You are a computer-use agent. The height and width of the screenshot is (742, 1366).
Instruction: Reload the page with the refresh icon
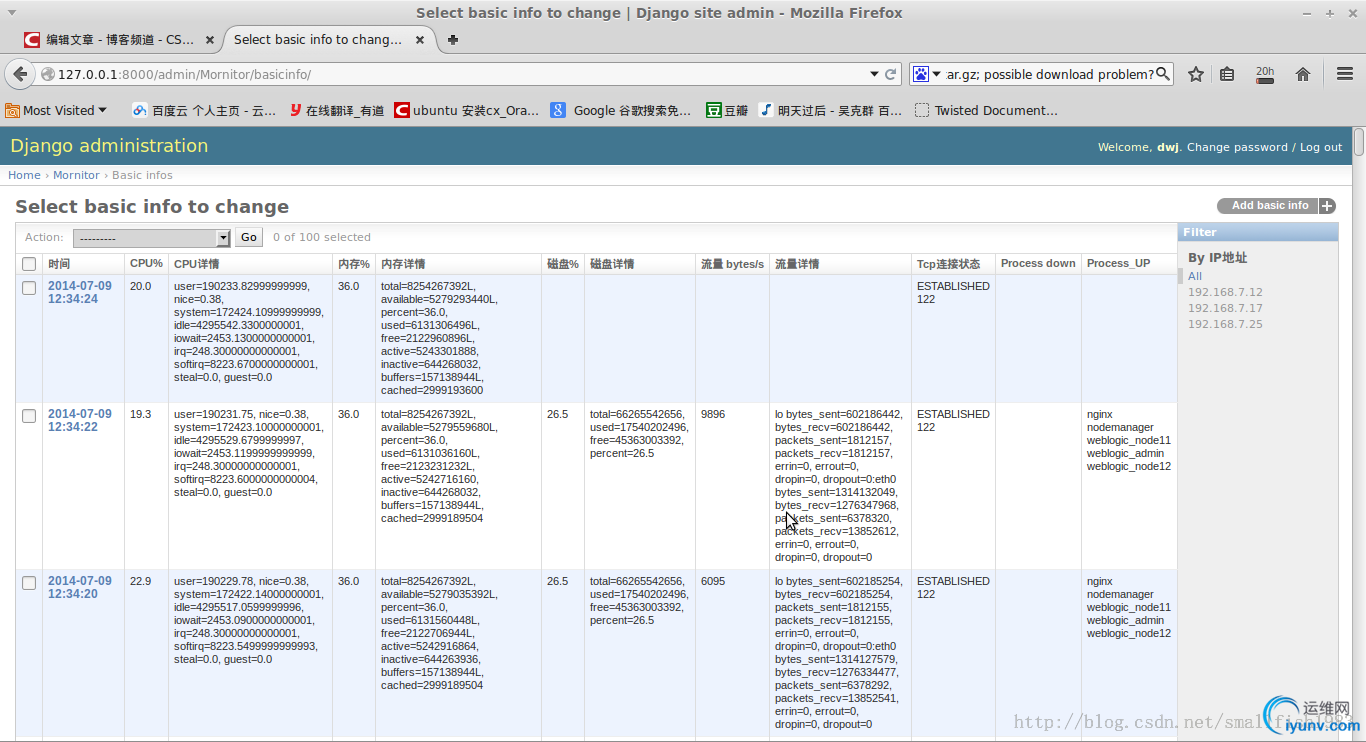tap(891, 74)
